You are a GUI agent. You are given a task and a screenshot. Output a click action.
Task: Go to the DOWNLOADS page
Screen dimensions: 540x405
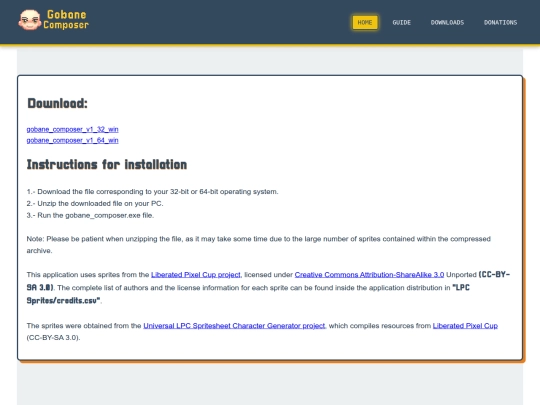point(447,22)
